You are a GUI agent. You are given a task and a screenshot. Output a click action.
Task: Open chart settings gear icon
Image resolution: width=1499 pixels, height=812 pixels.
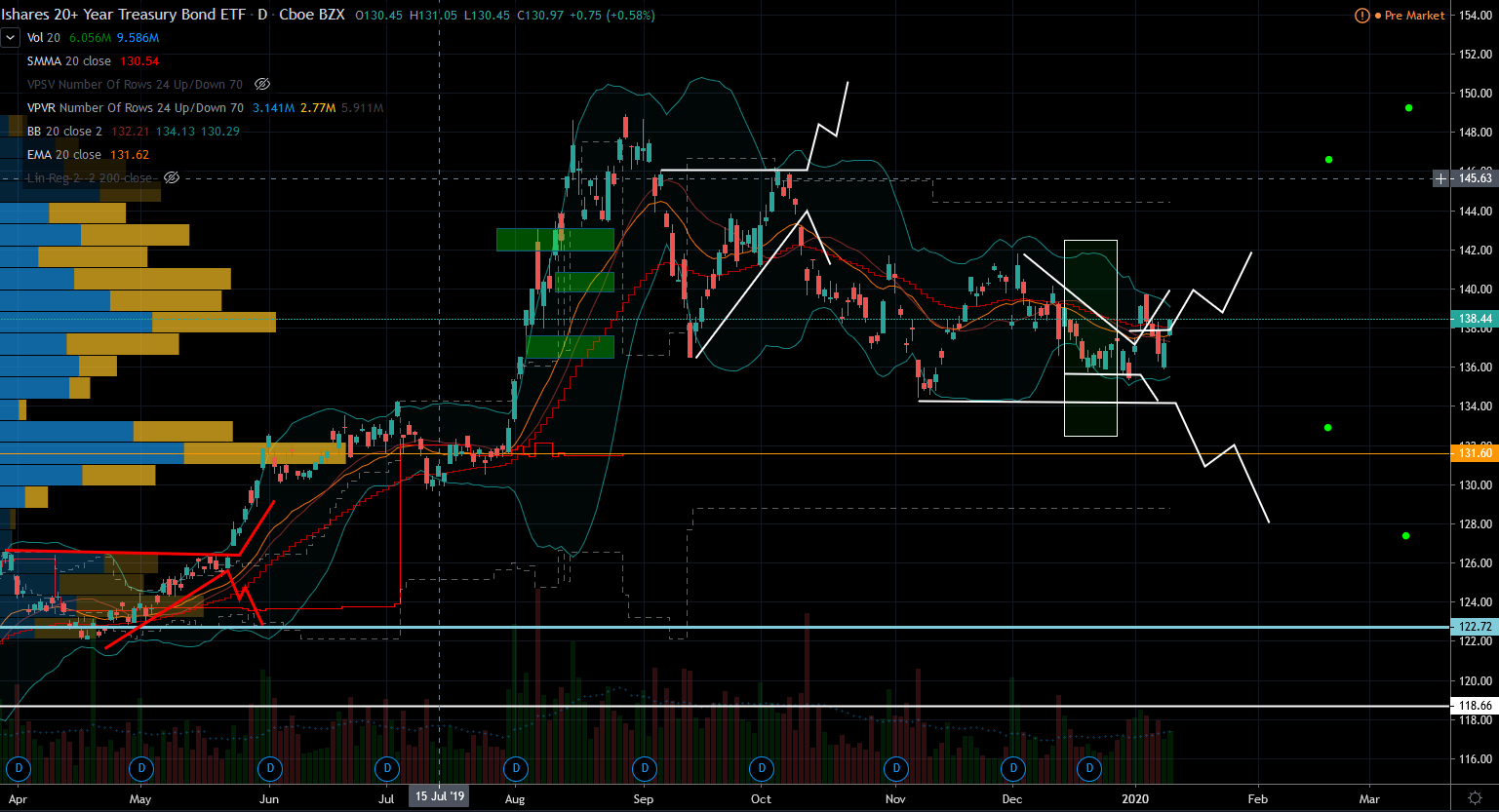click(x=1474, y=798)
